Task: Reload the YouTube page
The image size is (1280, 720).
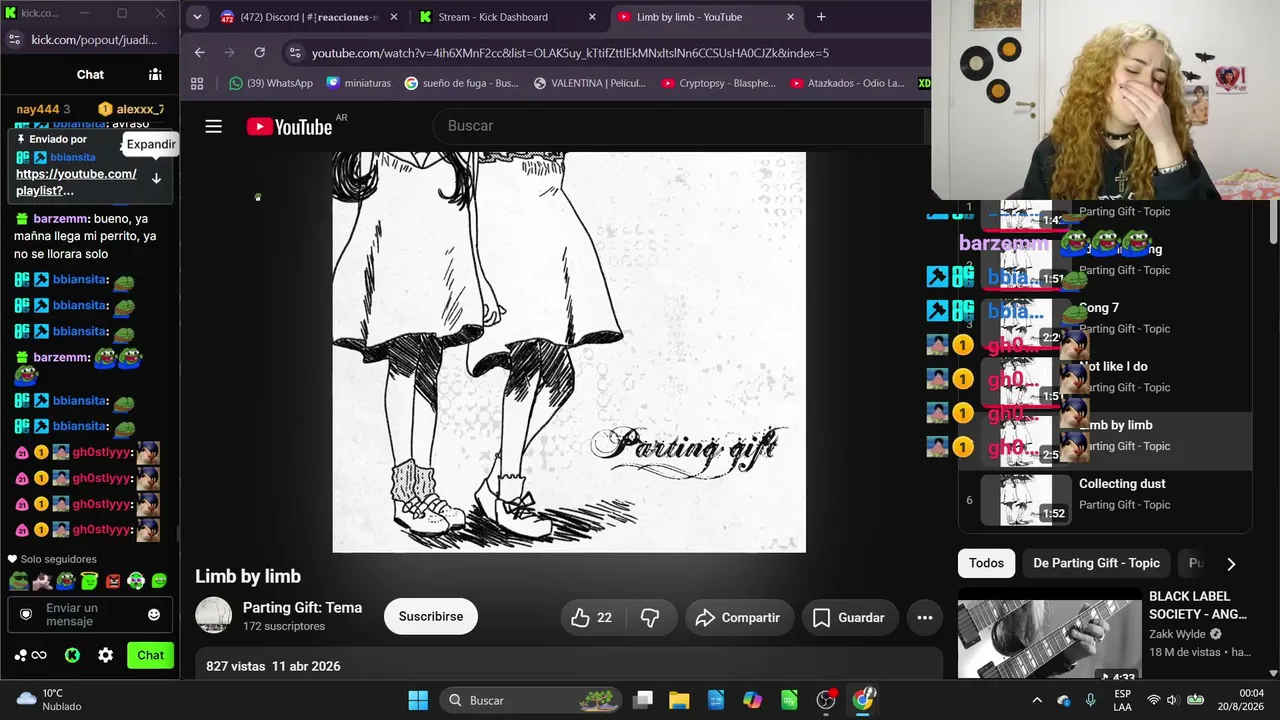Action: [260, 52]
